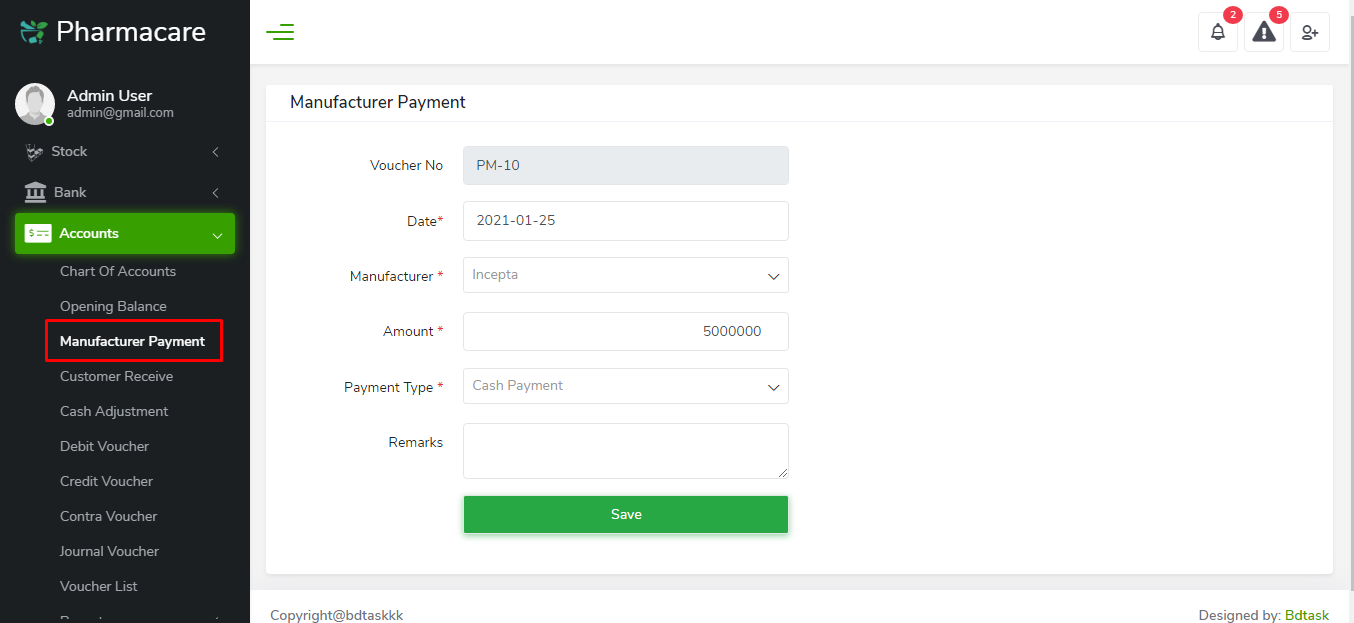Click the Save button

625,514
